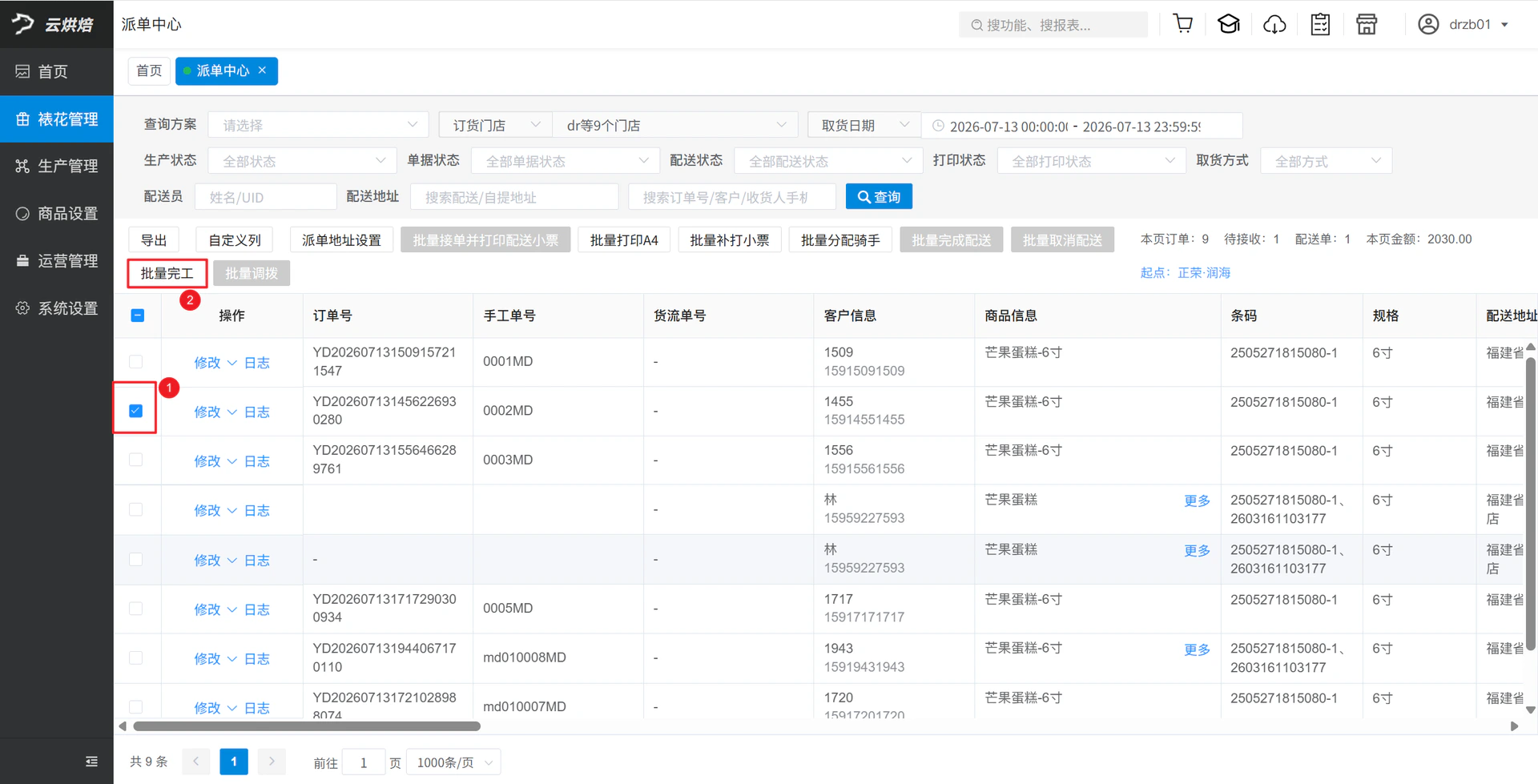Click the horizontal table scrollbar
Screen dimensions: 1538x784
point(307,726)
